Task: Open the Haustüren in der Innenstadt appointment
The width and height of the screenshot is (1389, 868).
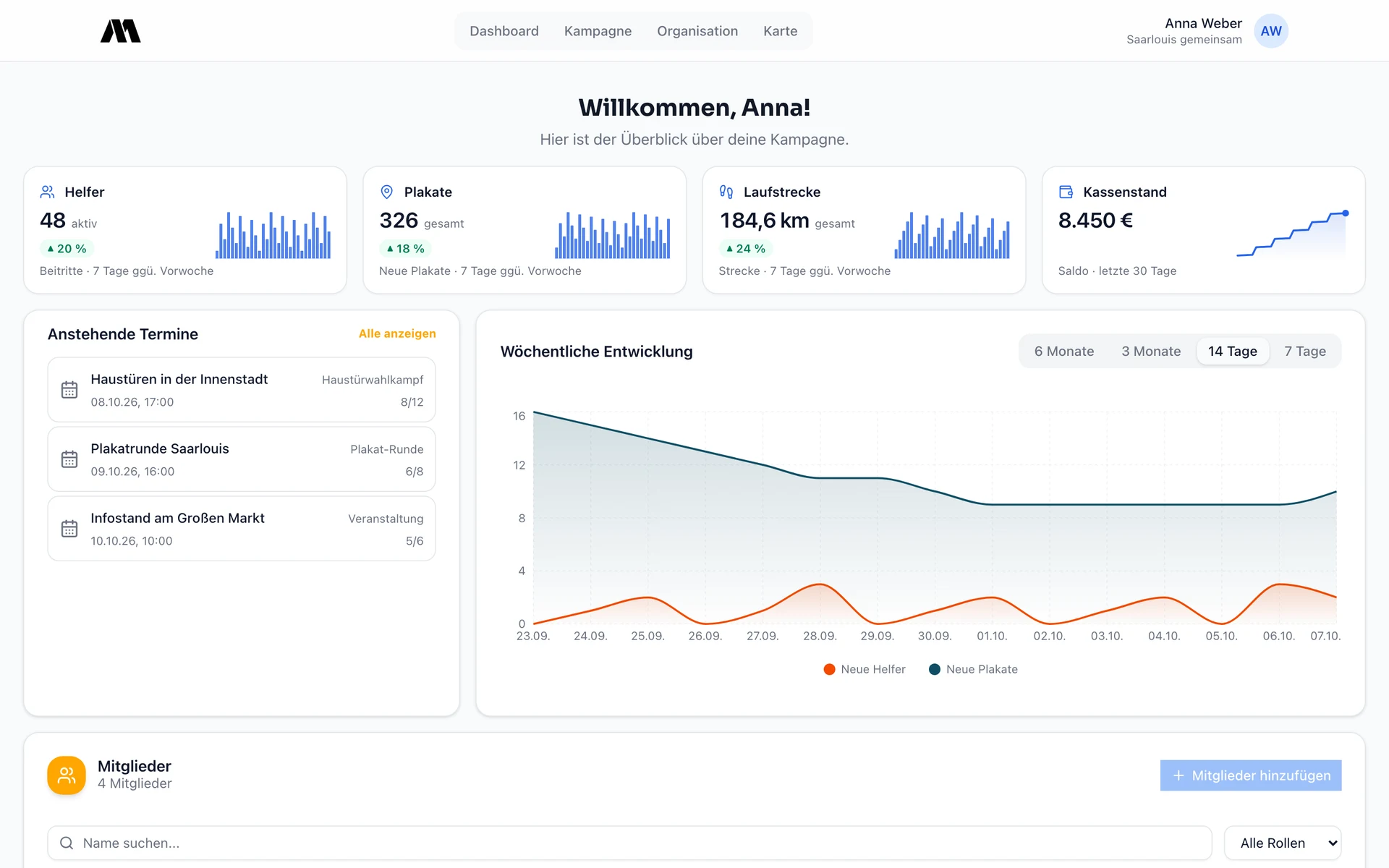Action: (242, 390)
